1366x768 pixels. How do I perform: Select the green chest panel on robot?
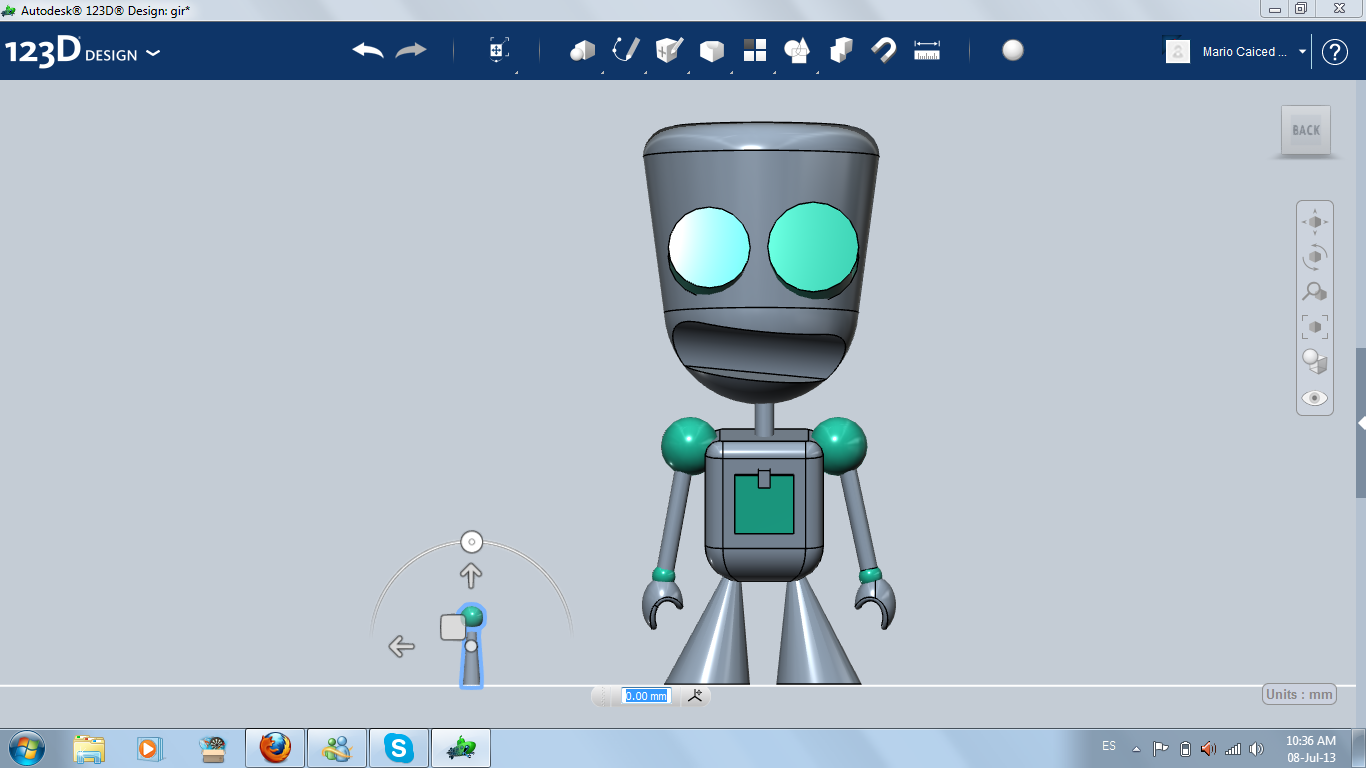tap(764, 504)
